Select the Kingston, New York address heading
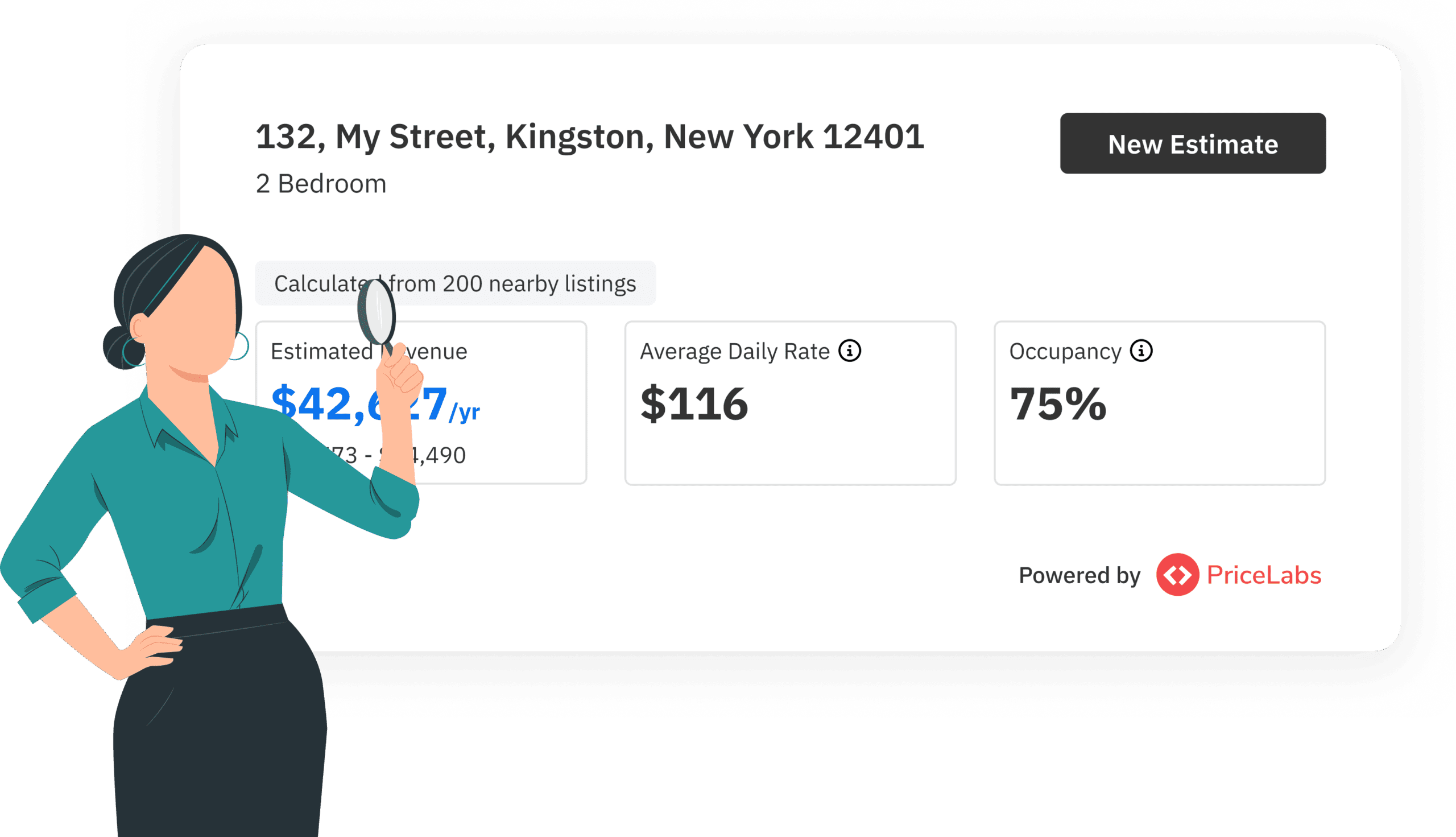The height and width of the screenshot is (837, 1456). (589, 137)
